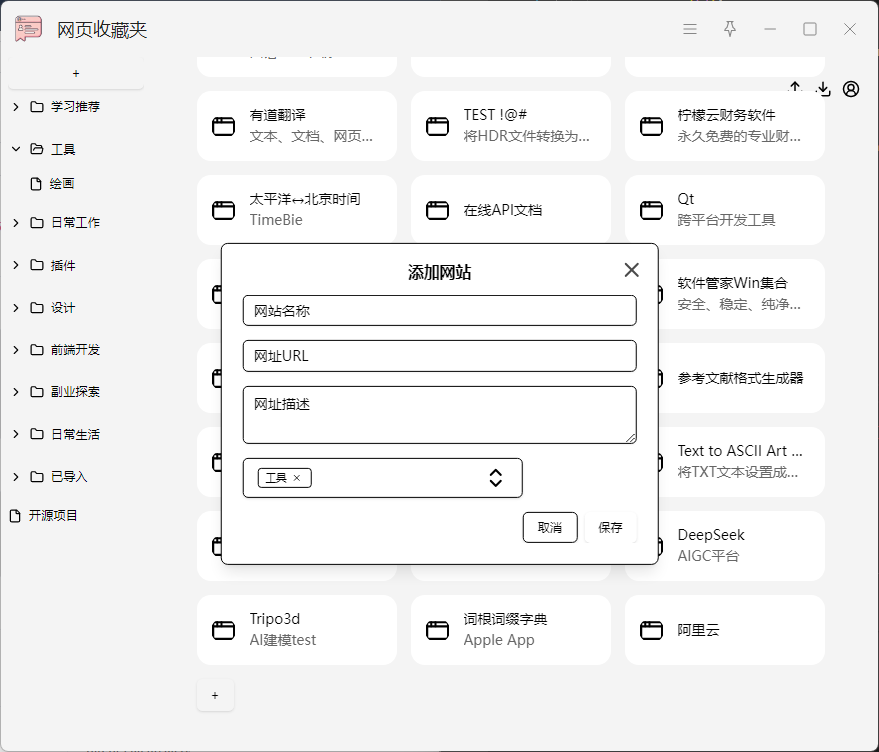Click into the 网址URL field

[439, 356]
